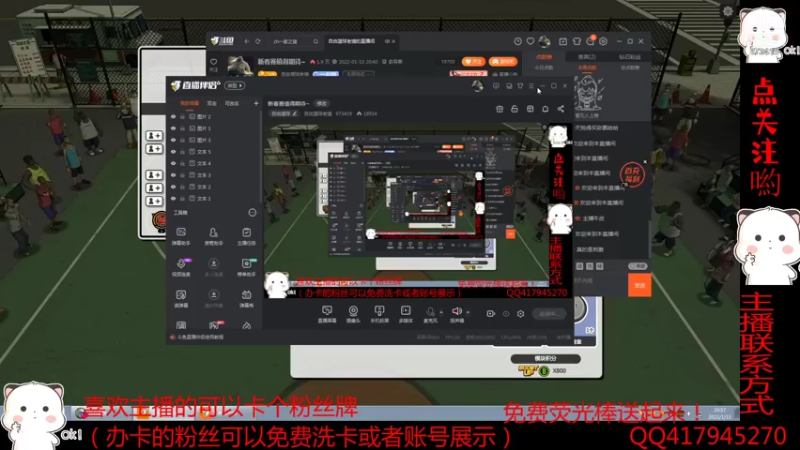Image resolution: width=800 pixels, height=450 pixels.
Task: Toggle preview visibility eye in bottom bar
Action: click(506, 314)
